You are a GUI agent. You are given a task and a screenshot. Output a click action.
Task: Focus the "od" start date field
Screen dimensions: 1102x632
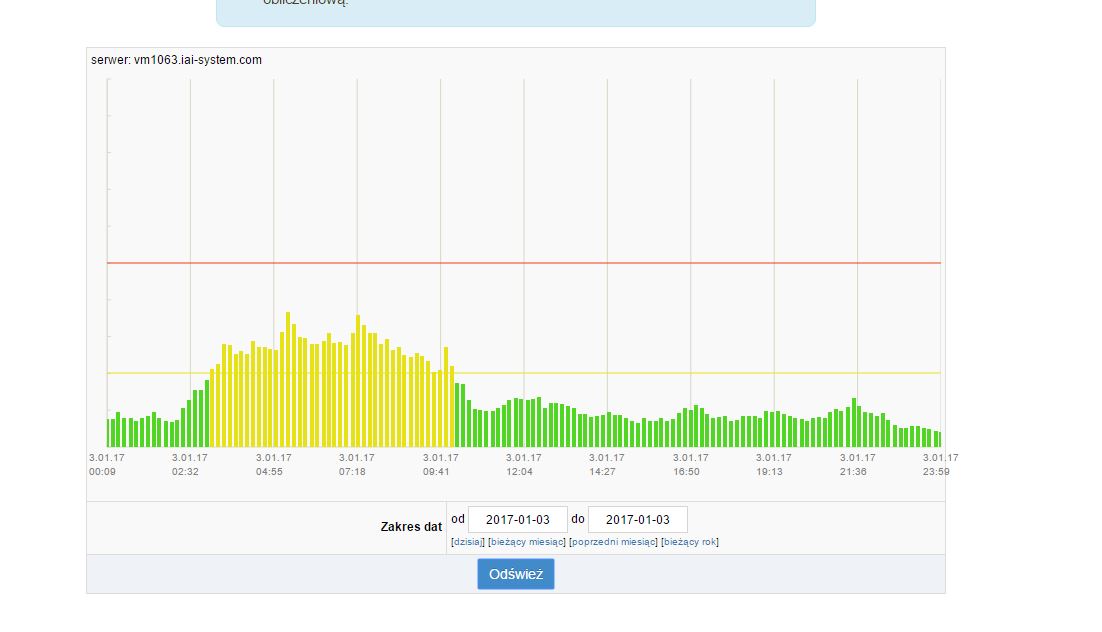click(x=518, y=520)
